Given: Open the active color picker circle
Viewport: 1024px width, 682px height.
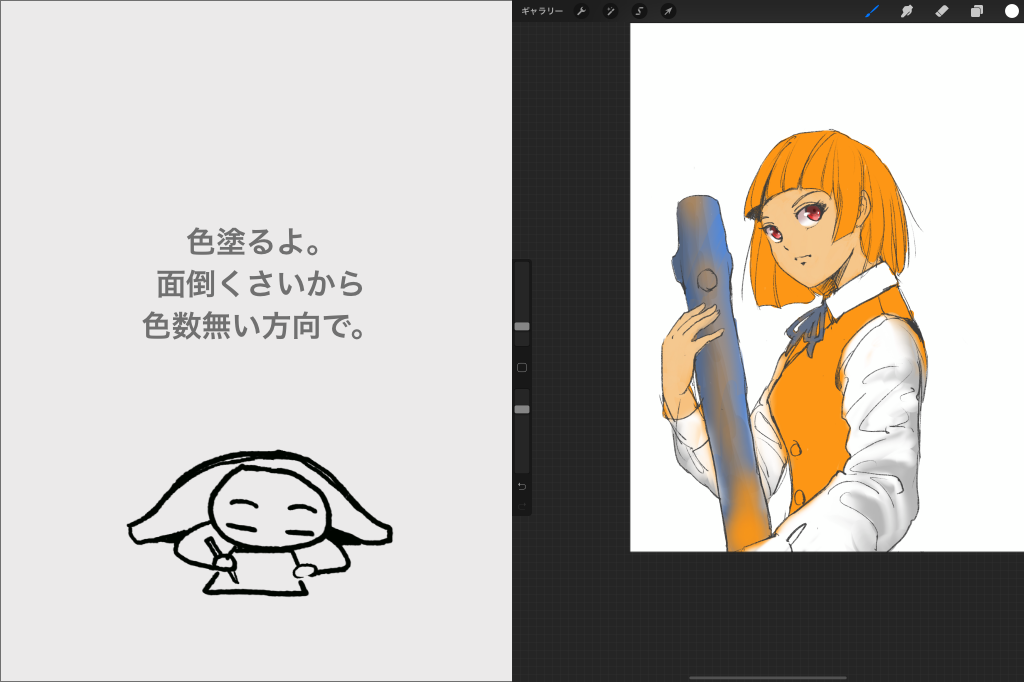Looking at the screenshot, I should pos(1012,11).
